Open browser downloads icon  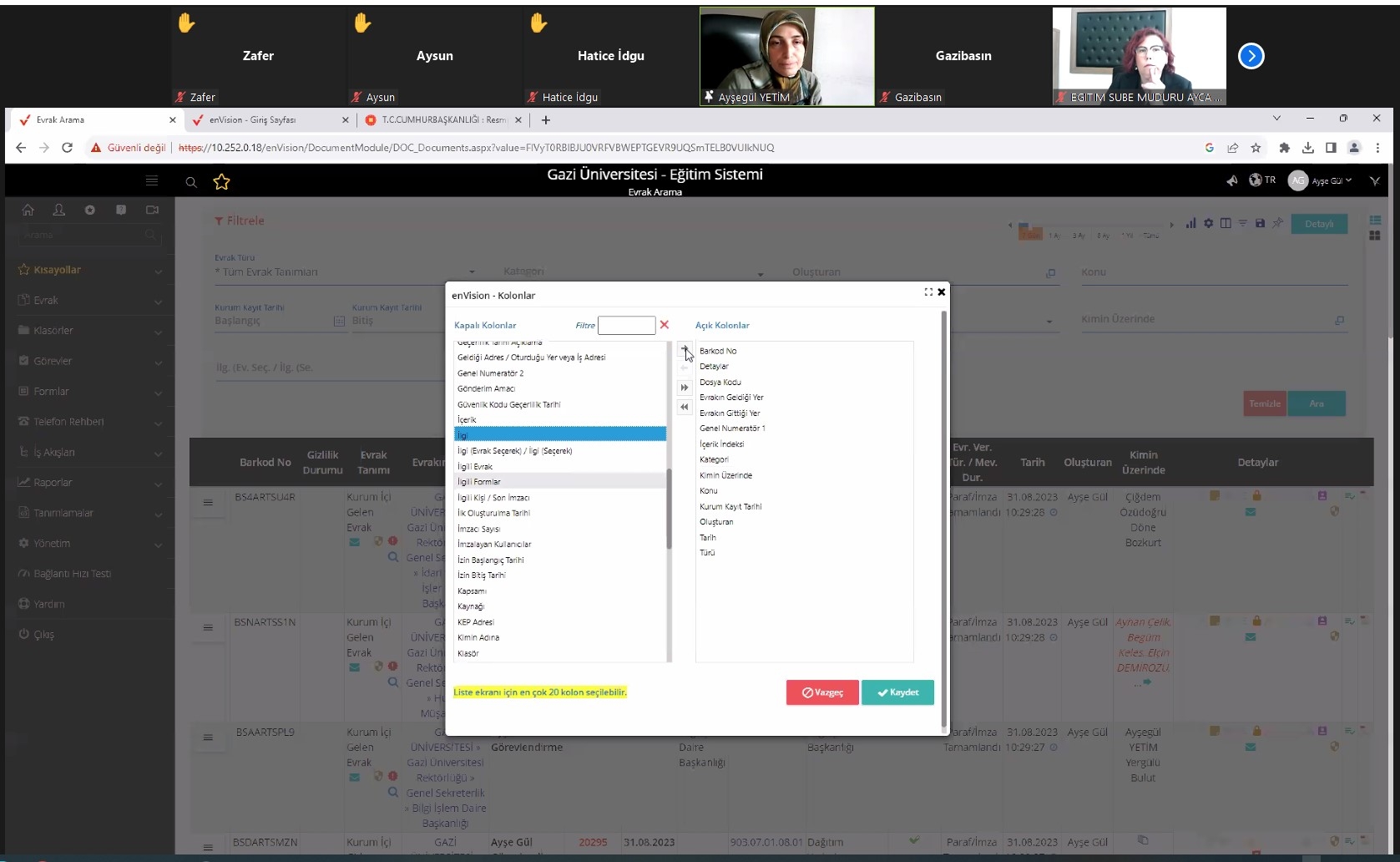click(1308, 148)
